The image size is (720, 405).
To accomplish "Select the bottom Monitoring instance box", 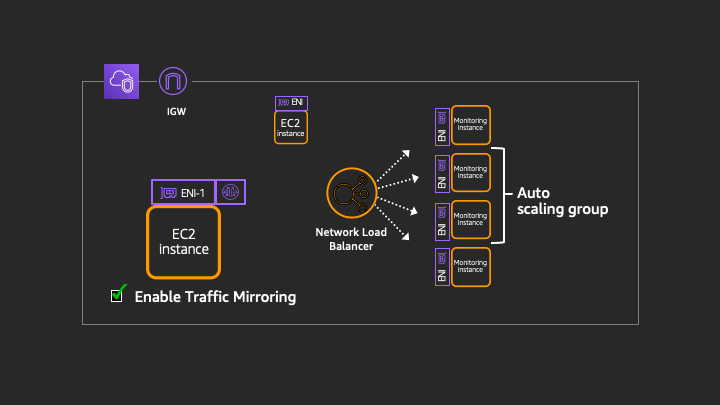I will pos(471,267).
